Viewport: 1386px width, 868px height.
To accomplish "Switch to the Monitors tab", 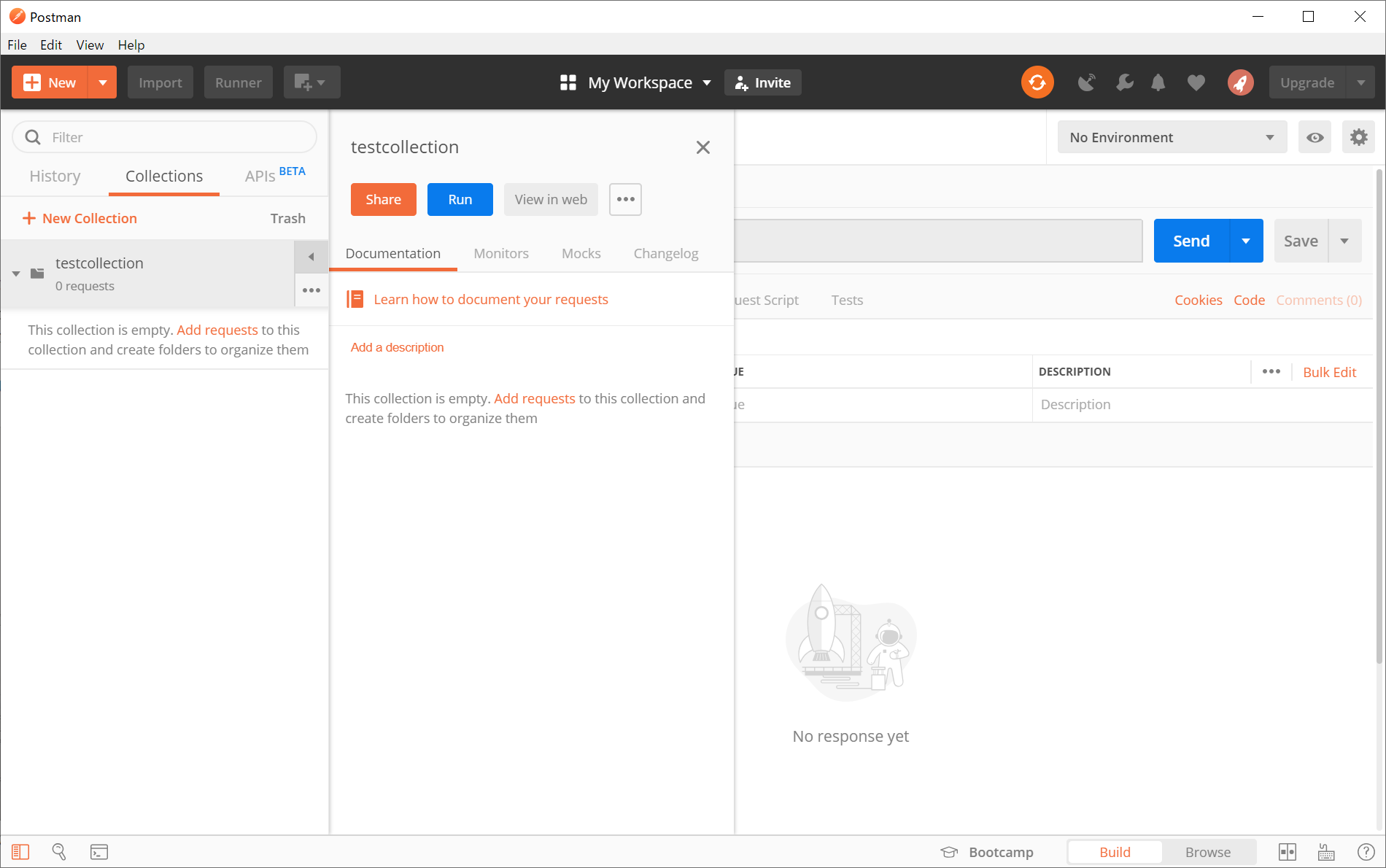I will pos(501,253).
